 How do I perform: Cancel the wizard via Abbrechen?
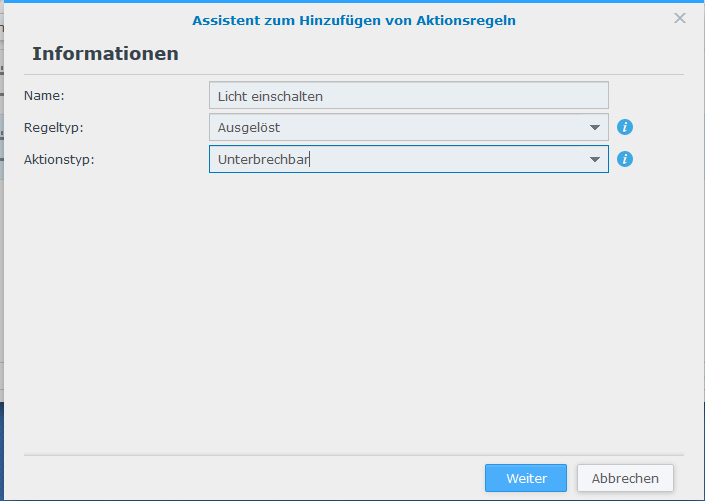point(625,478)
